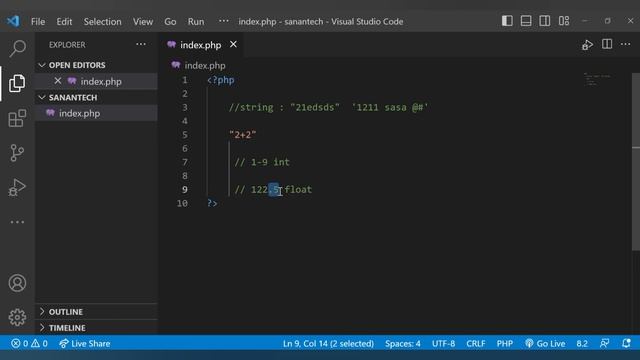This screenshot has height=360, width=640.
Task: Open the Customize Layout icon
Action: pos(564,21)
